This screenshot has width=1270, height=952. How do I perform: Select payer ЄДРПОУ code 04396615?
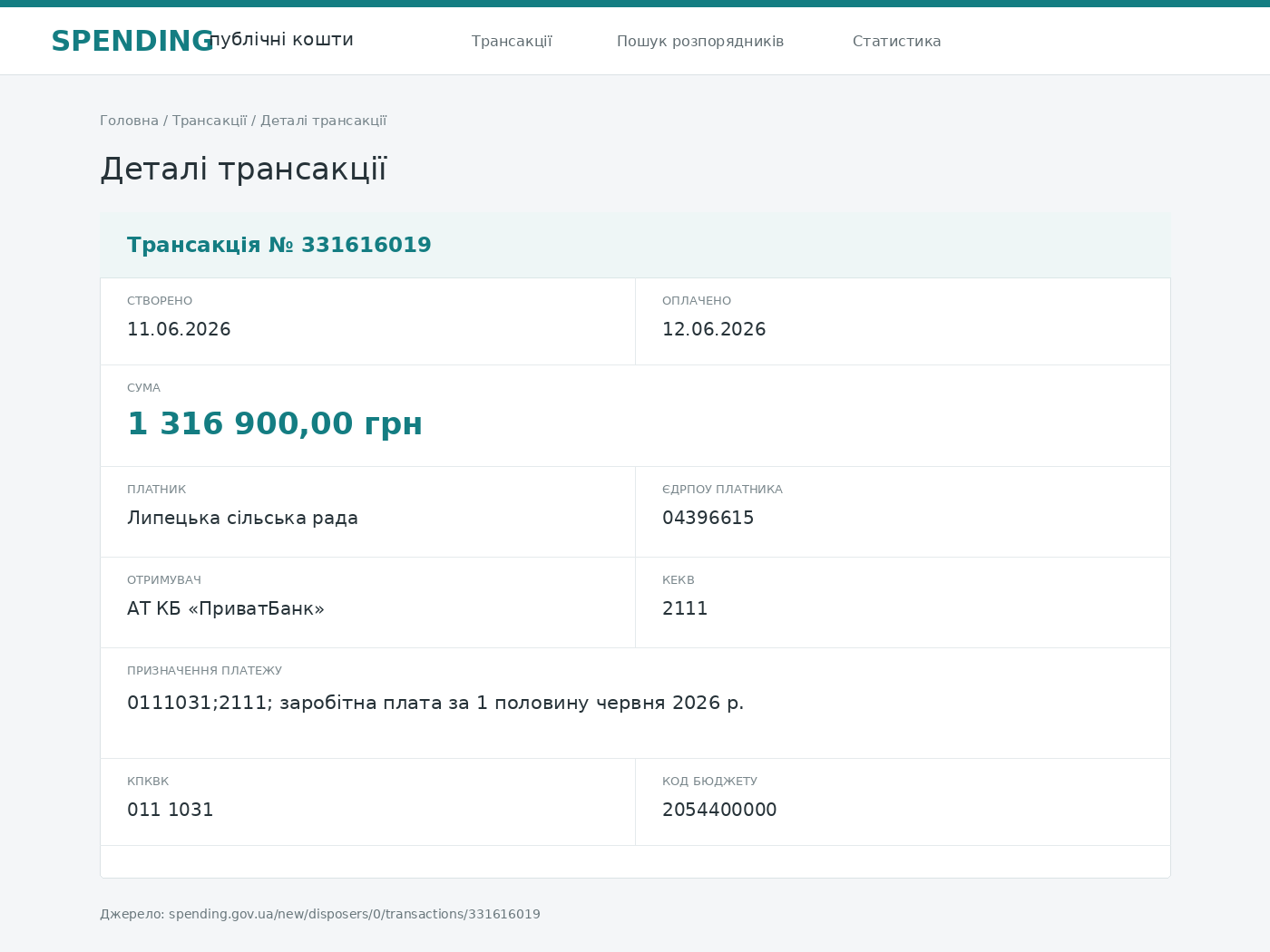point(708,518)
